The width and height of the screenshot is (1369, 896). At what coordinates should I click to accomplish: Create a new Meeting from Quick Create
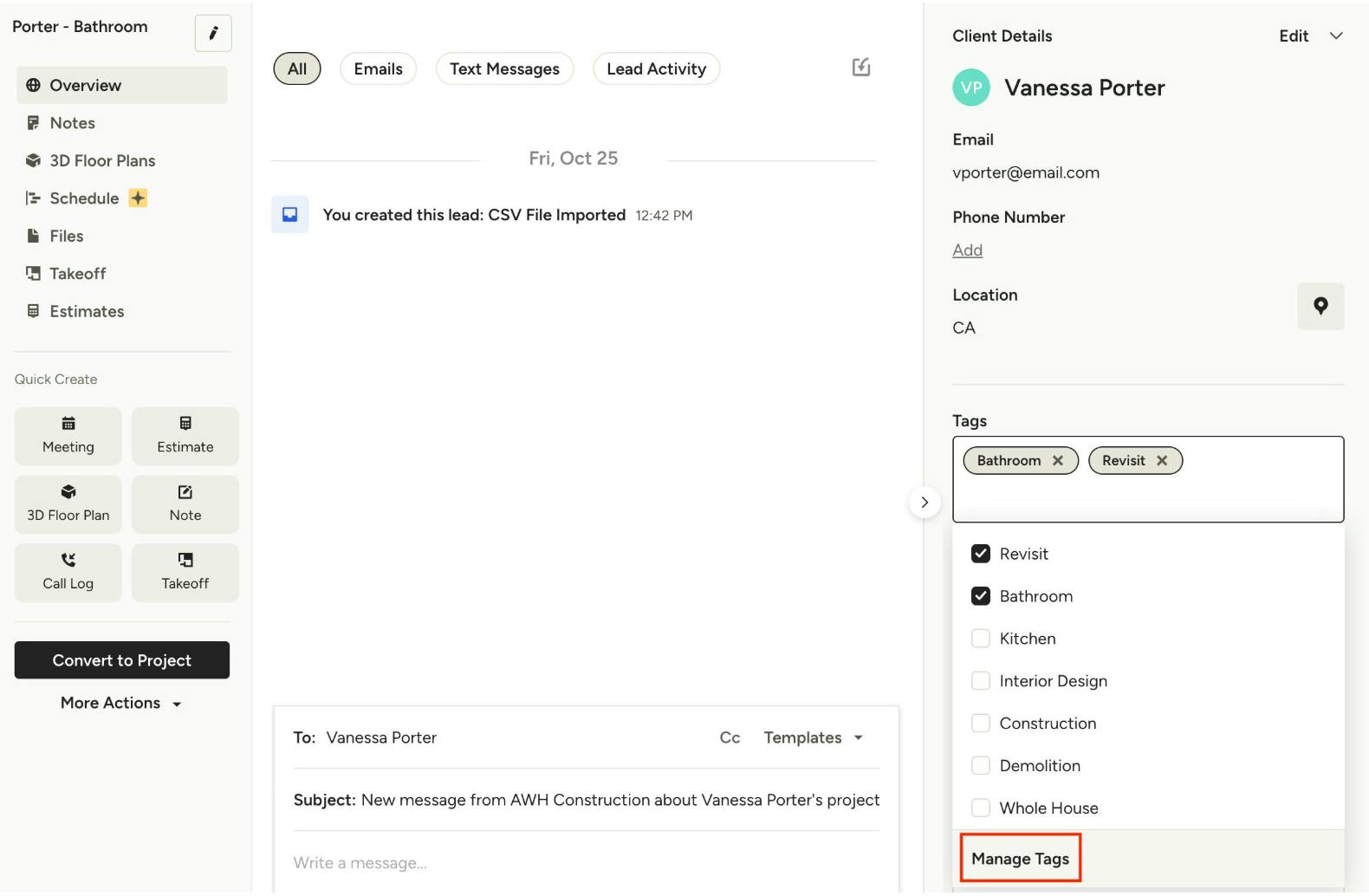coord(68,436)
